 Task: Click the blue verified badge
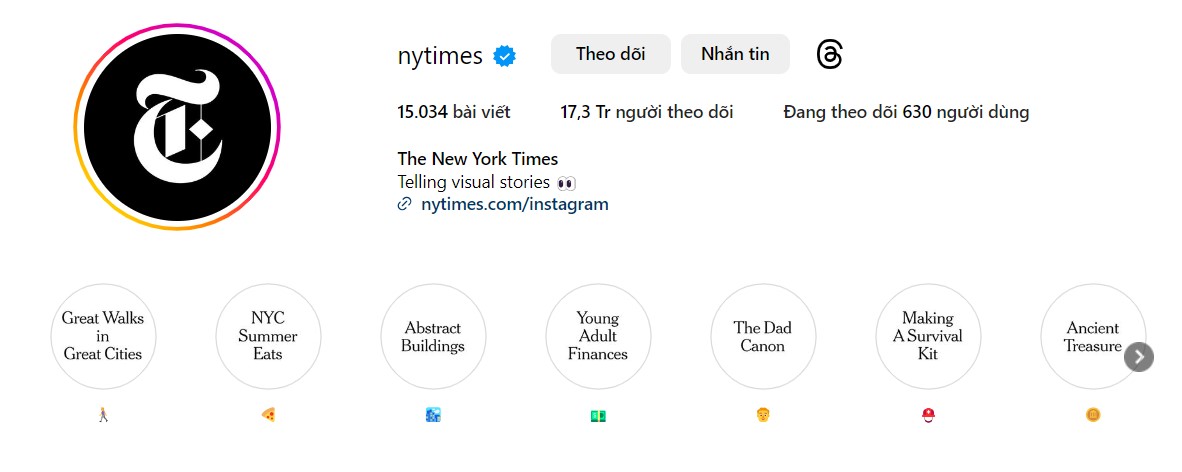[505, 56]
